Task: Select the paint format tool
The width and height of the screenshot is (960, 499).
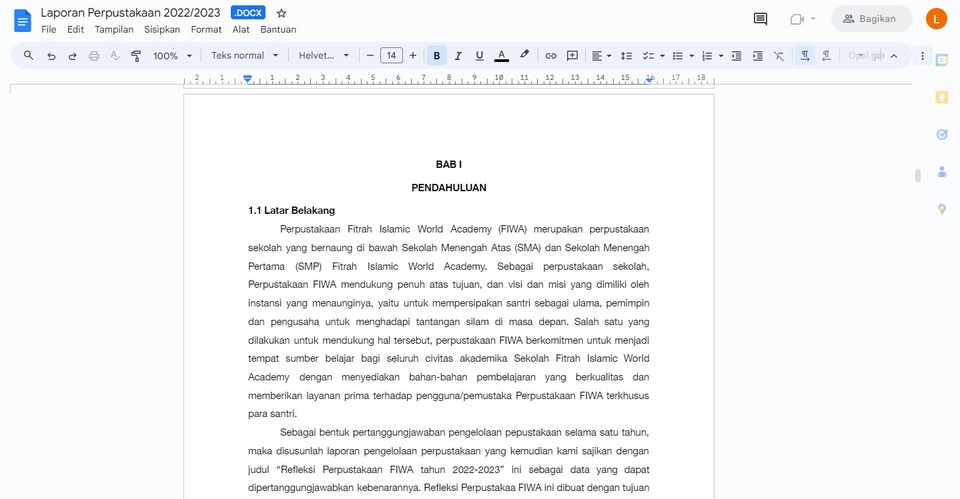Action: click(x=136, y=56)
